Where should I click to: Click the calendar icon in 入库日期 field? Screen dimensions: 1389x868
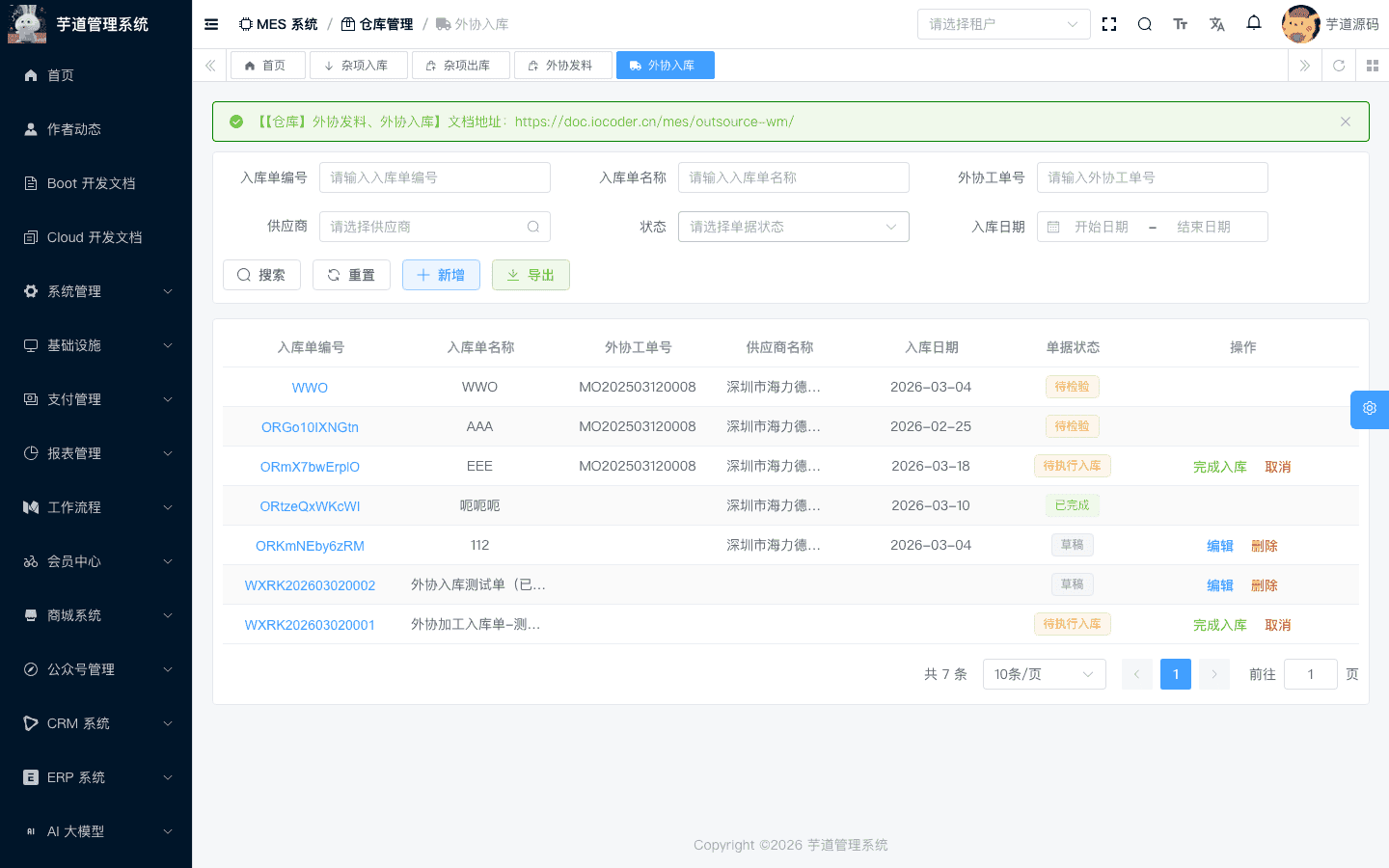[x=1052, y=226]
